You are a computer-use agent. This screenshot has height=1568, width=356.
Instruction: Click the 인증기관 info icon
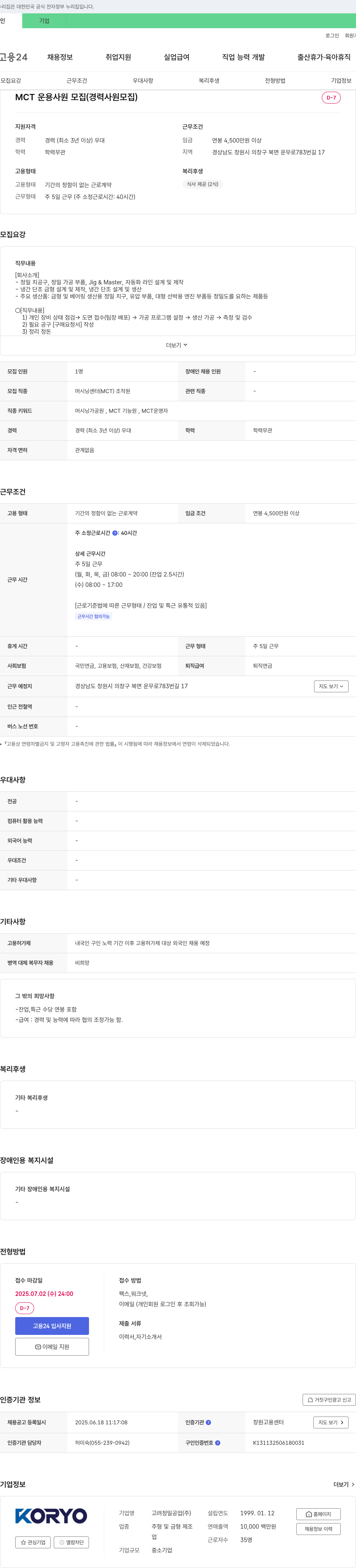(x=209, y=1422)
